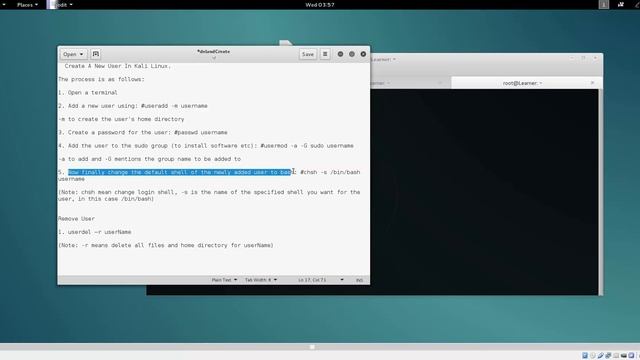Close the root@Learner terminal tab
The height and width of the screenshot is (360, 640).
coord(592,83)
